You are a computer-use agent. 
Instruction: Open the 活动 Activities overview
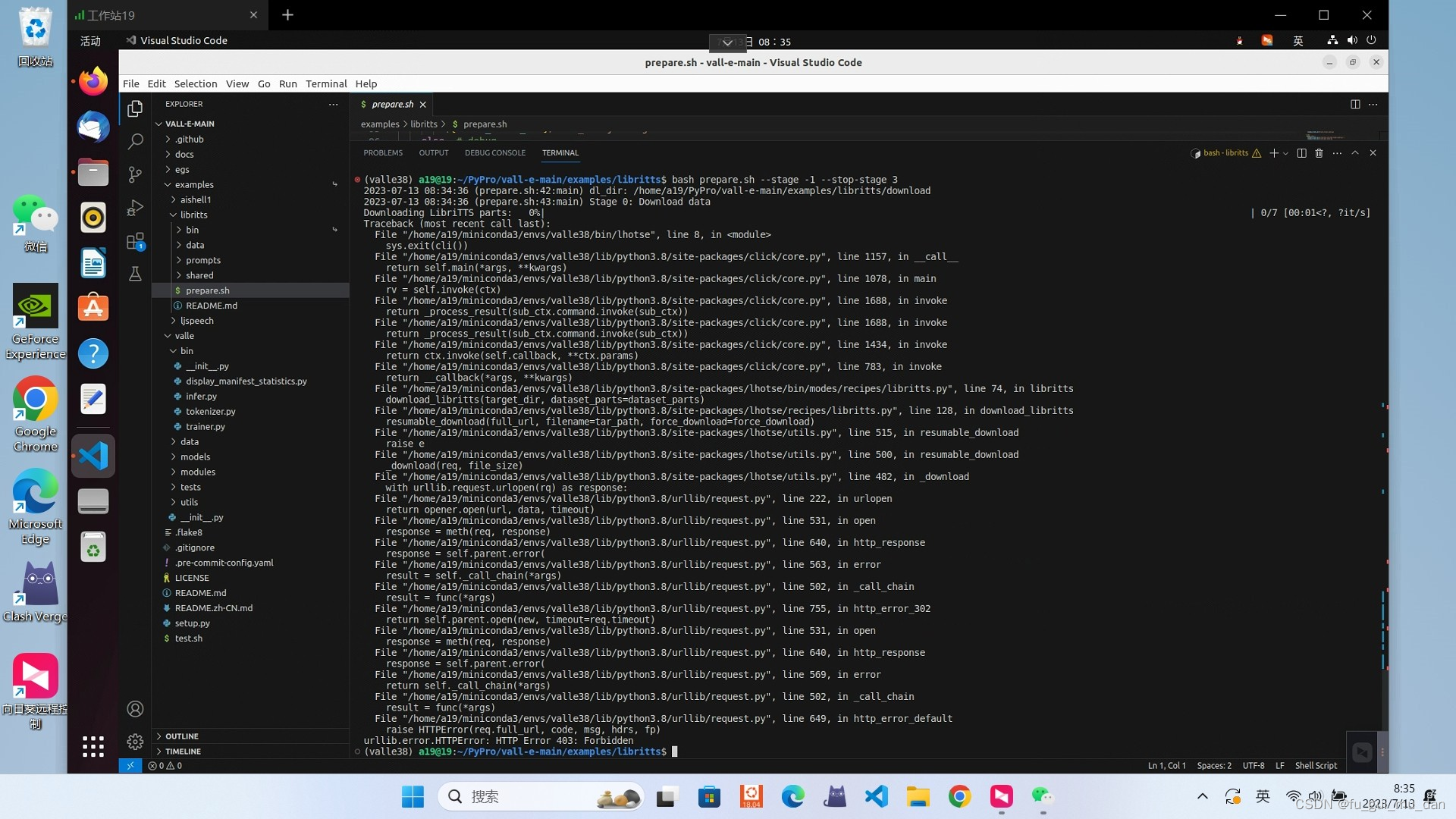90,41
